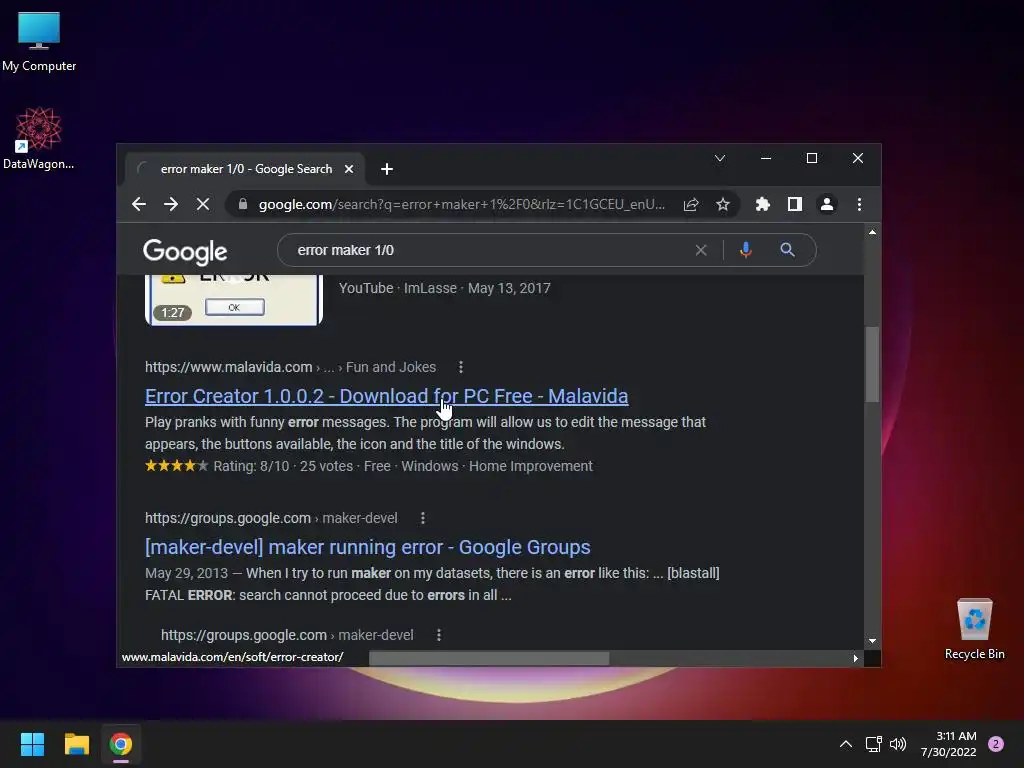Select the DataWagon desktop shortcut

coord(39,138)
